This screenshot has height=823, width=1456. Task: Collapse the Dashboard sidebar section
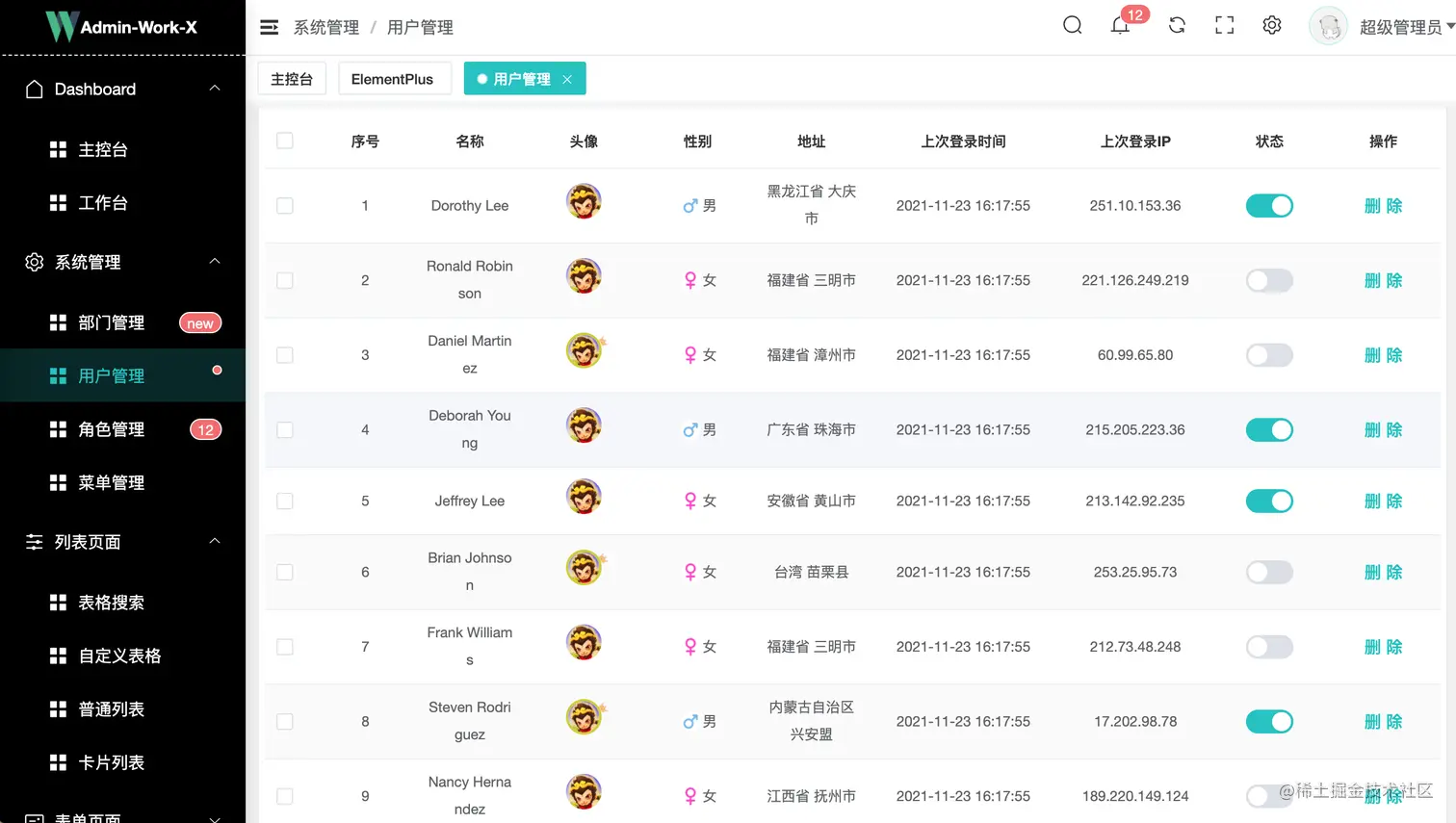click(216, 89)
